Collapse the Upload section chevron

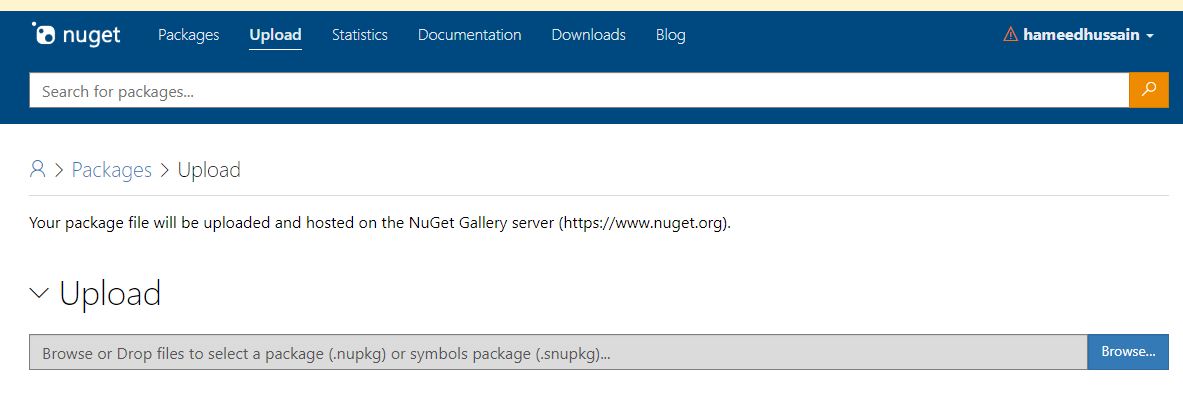[x=39, y=293]
